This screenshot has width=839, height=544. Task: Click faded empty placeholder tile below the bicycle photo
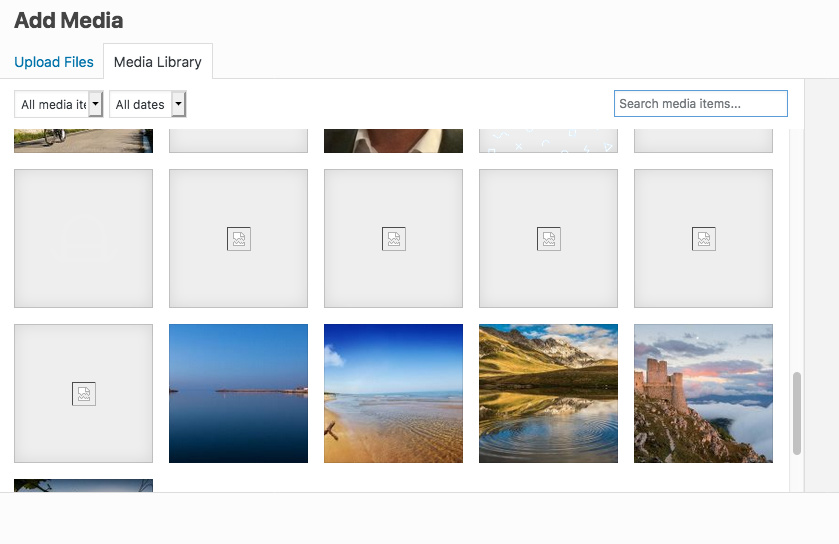tap(83, 238)
